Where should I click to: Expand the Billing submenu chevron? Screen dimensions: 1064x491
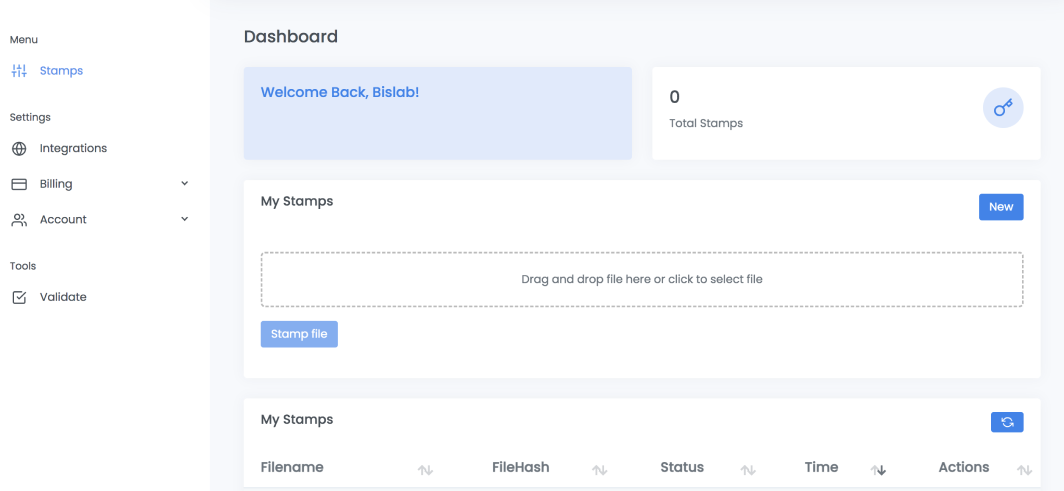click(x=185, y=184)
